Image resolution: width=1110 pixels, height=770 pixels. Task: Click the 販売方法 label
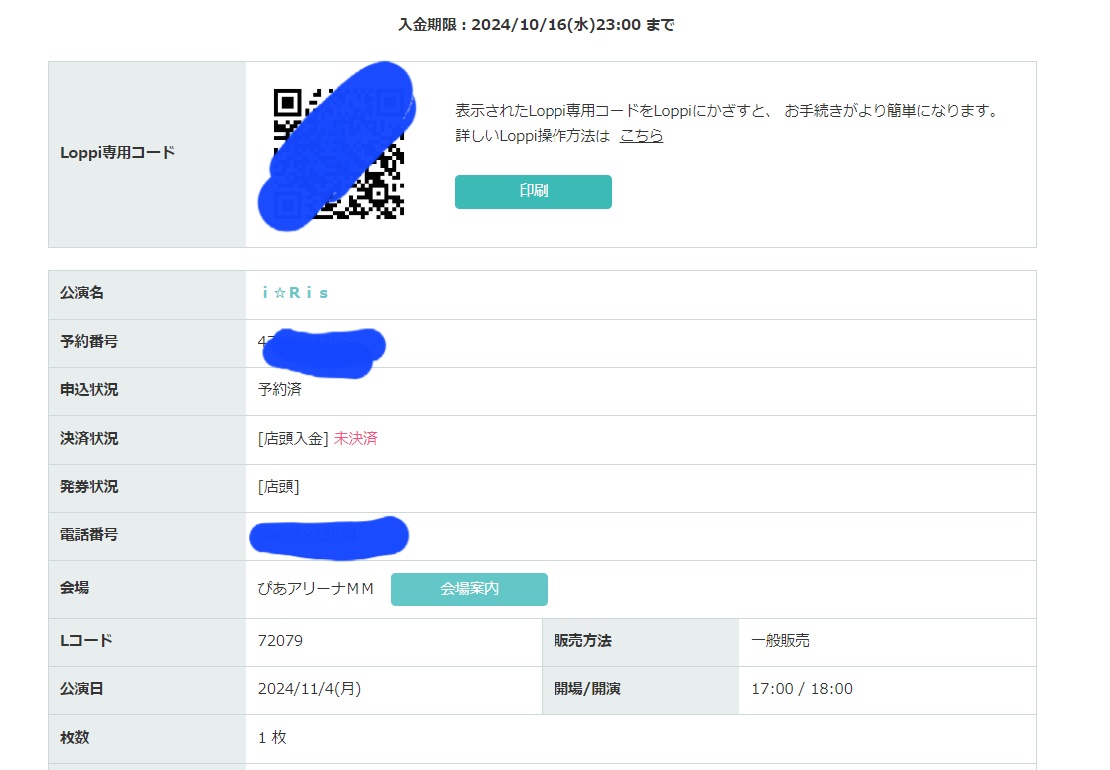(x=583, y=640)
